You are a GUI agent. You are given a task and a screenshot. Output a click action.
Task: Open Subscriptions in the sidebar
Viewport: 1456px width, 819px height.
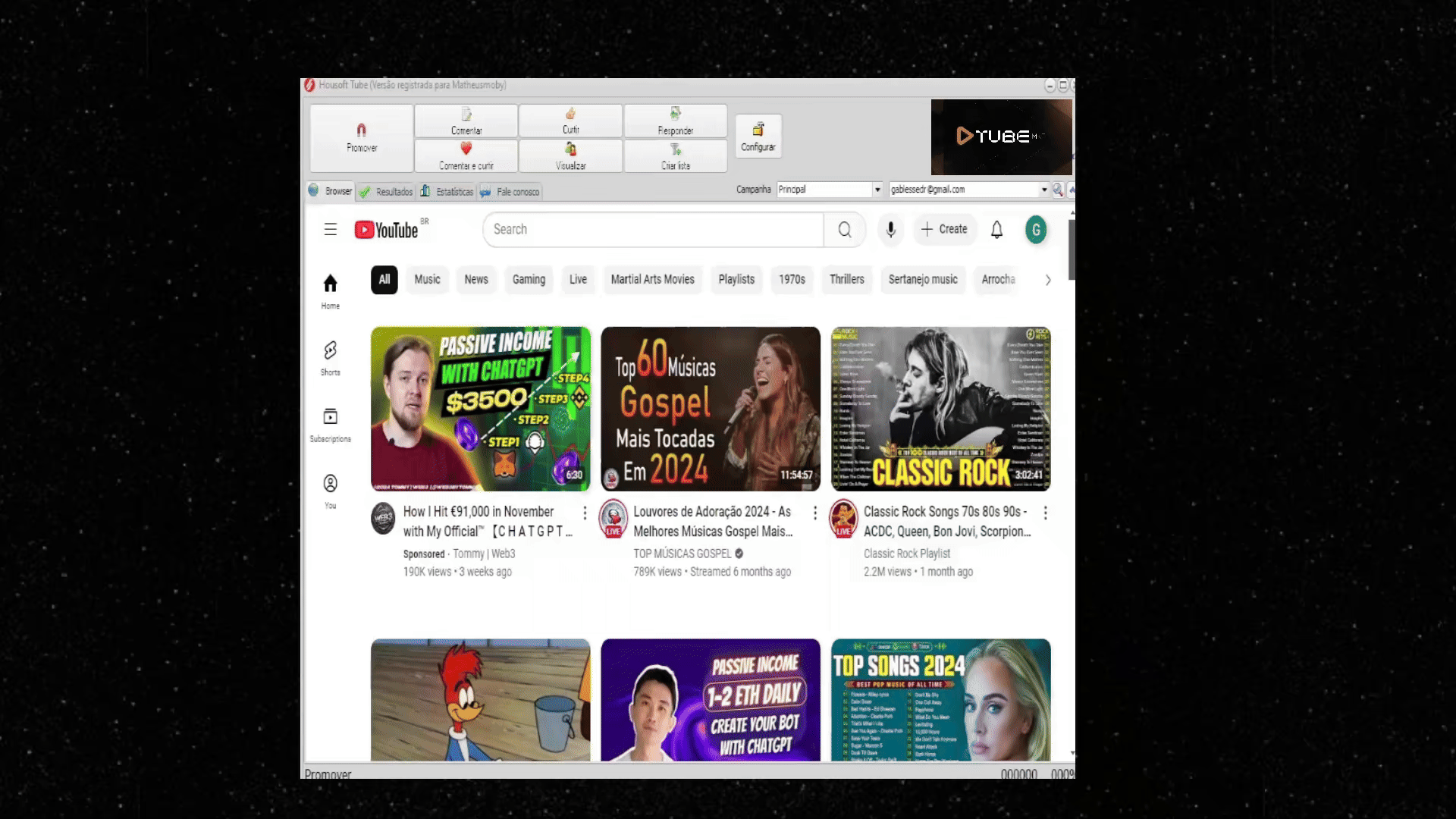tap(331, 425)
